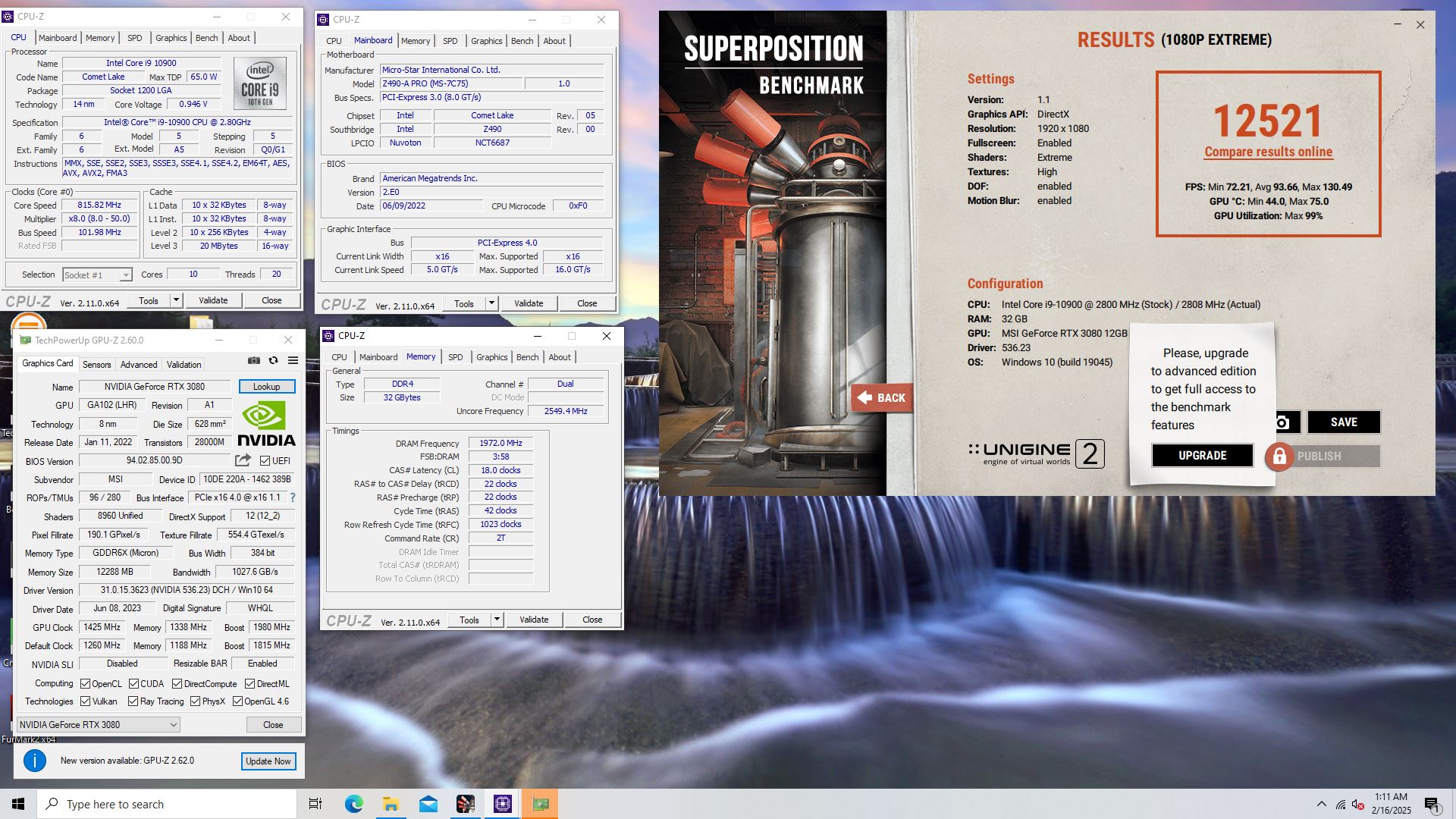
Task: Select DRAM Frequency value 1972.0 MHz
Action: (x=500, y=444)
